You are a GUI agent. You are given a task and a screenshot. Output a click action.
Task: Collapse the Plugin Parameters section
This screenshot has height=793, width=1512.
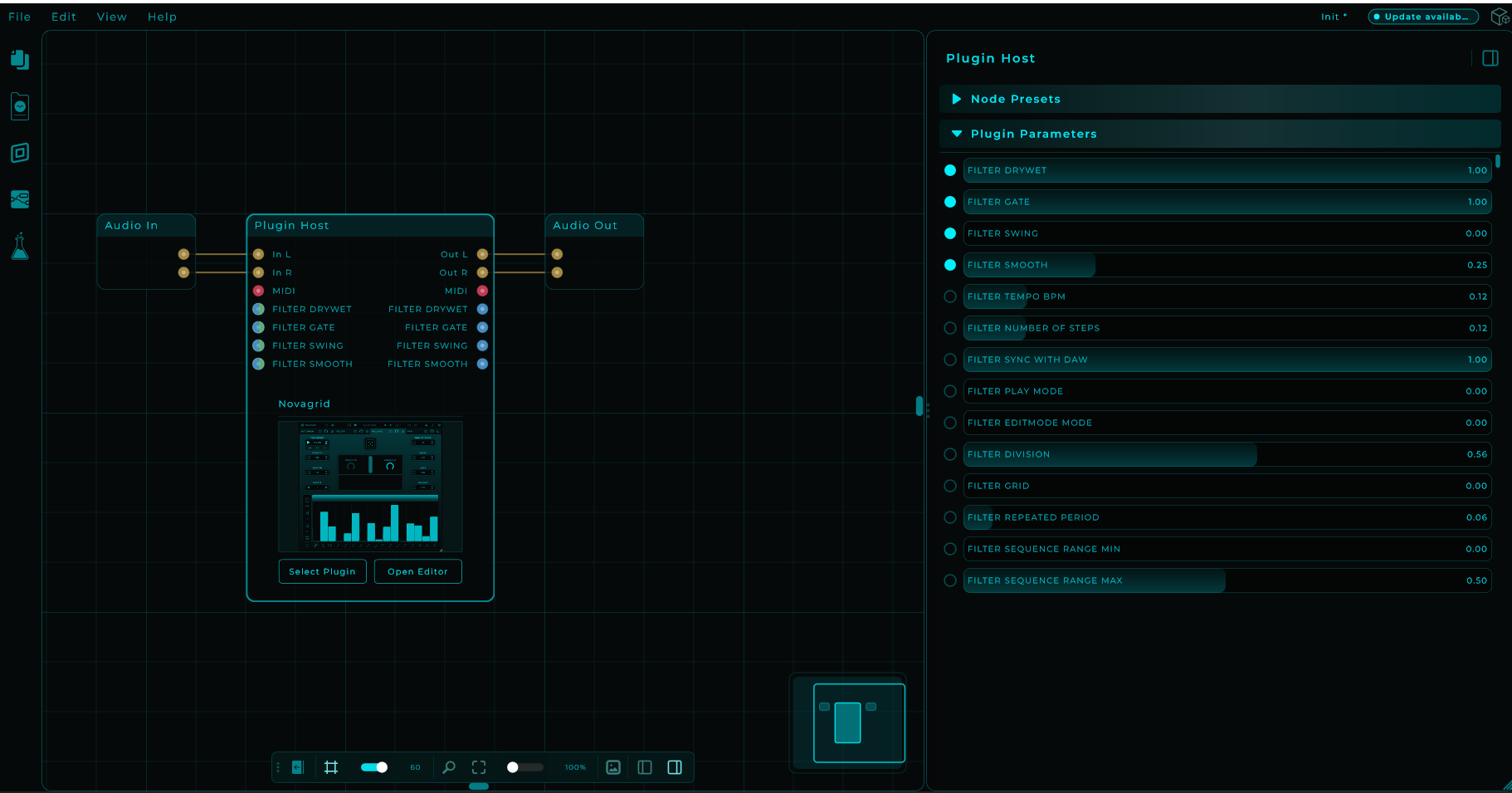click(1220, 134)
